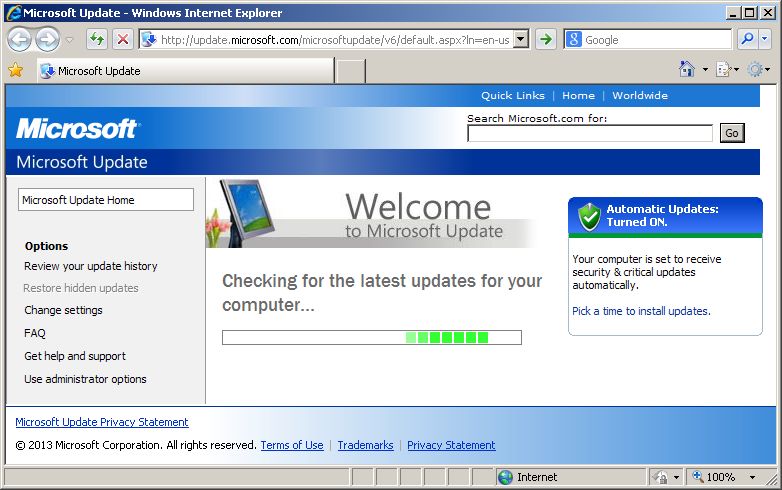The height and width of the screenshot is (490, 782).
Task: Click the Internet Explorer title bar icon
Action: tap(14, 12)
